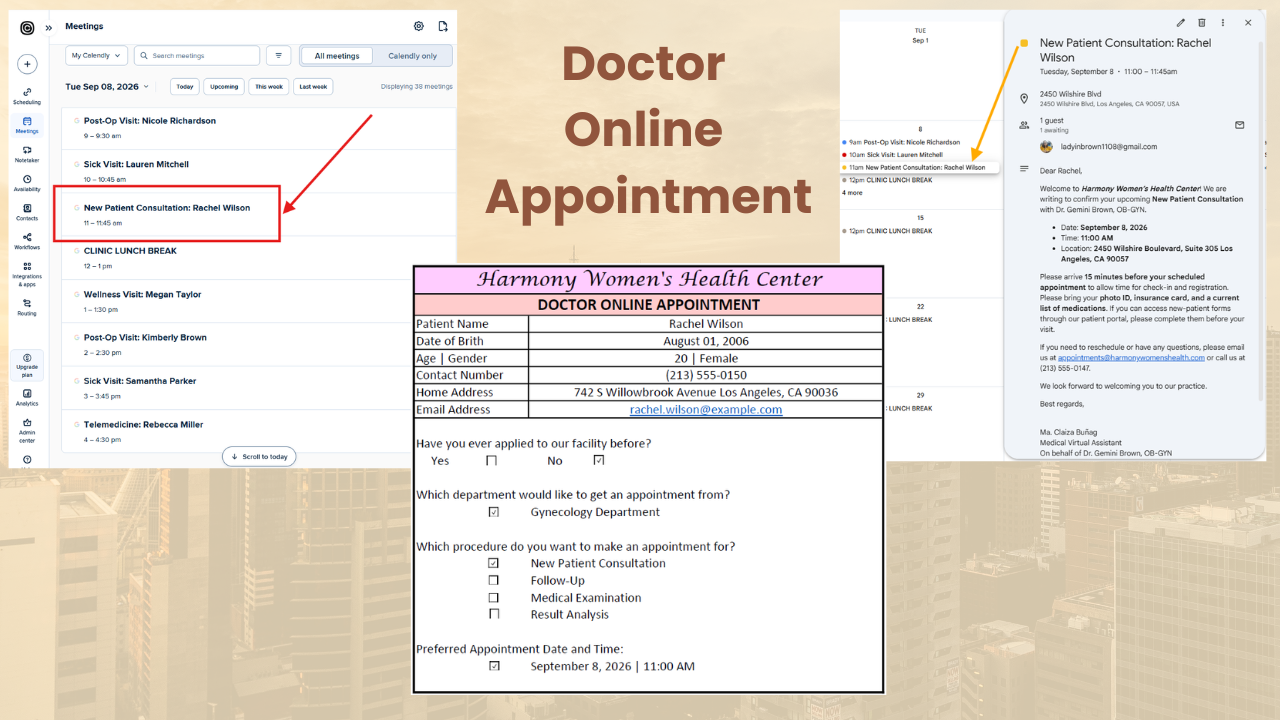This screenshot has height=720, width=1280.
Task: Open Scheduling in the Calendly sidebar
Action: click(27, 96)
